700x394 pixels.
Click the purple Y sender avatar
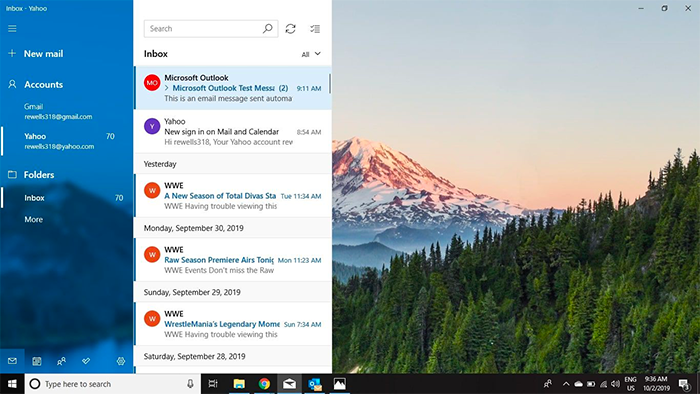coord(152,126)
